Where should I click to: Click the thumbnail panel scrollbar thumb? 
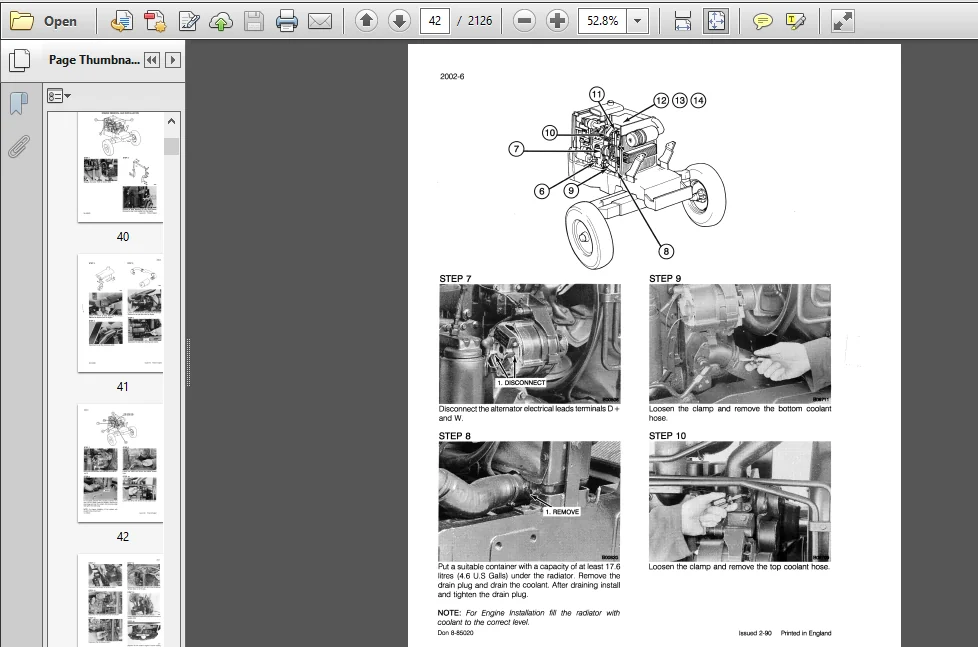coord(172,146)
